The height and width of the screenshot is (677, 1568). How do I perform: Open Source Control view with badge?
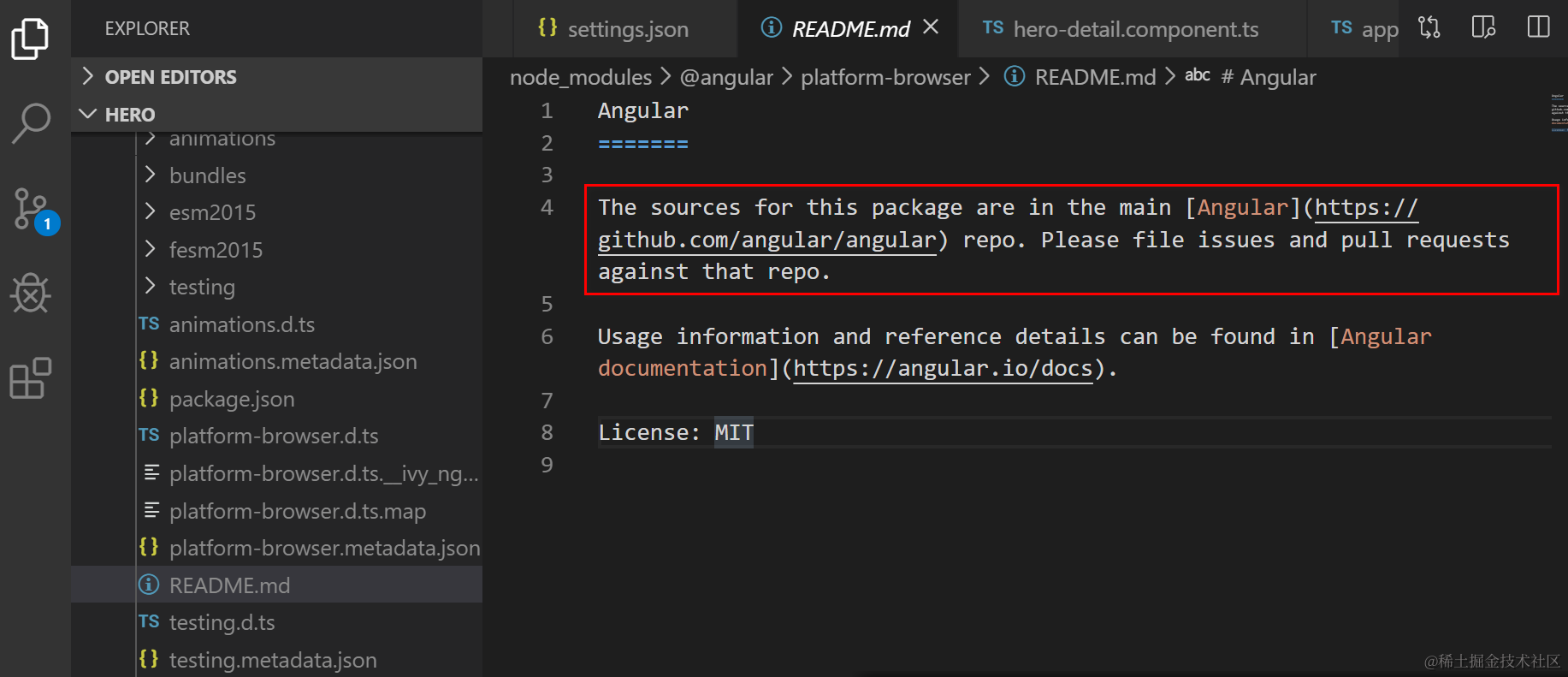[x=34, y=211]
